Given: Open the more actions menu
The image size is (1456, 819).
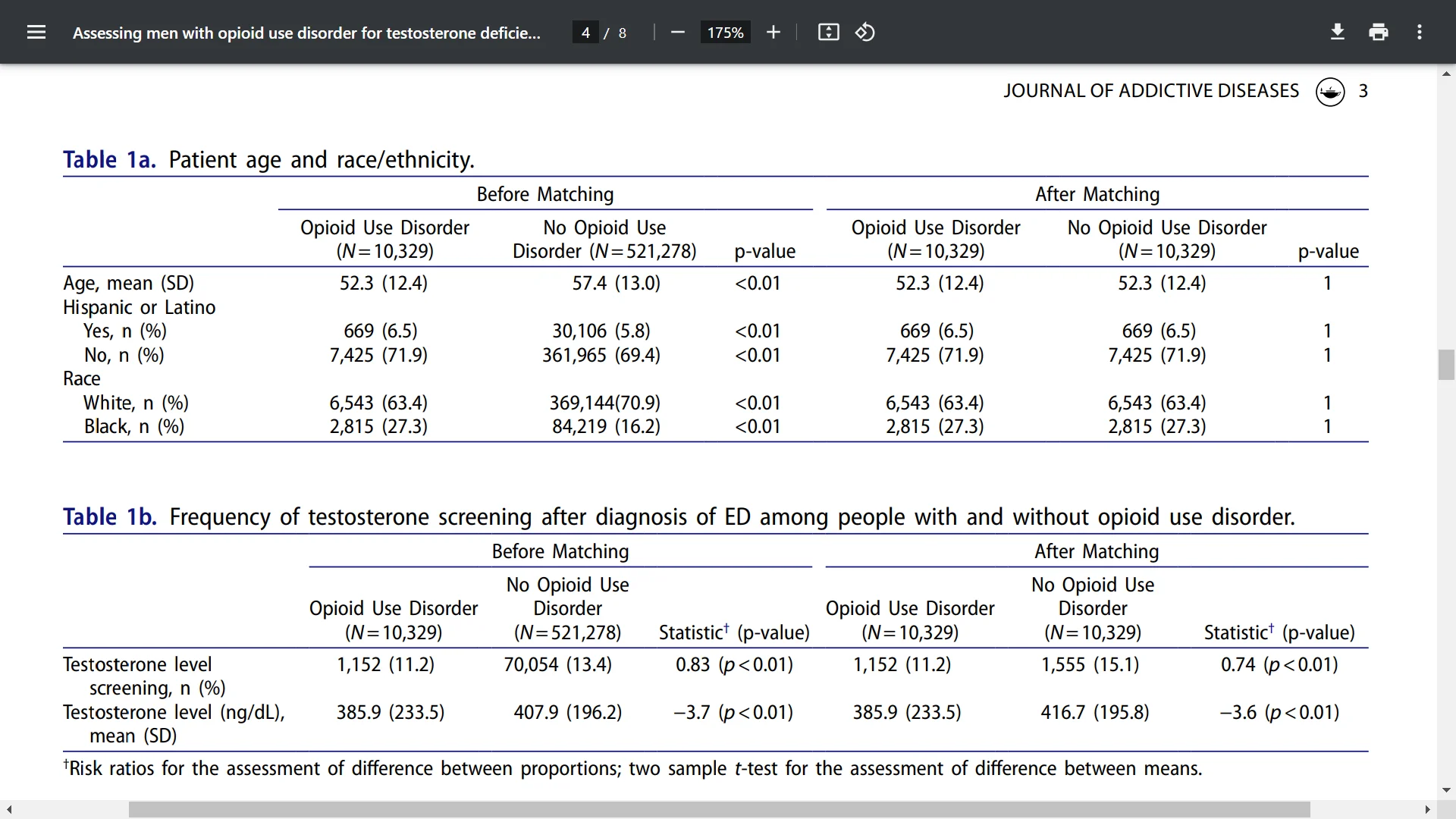Looking at the screenshot, I should coord(1420,32).
